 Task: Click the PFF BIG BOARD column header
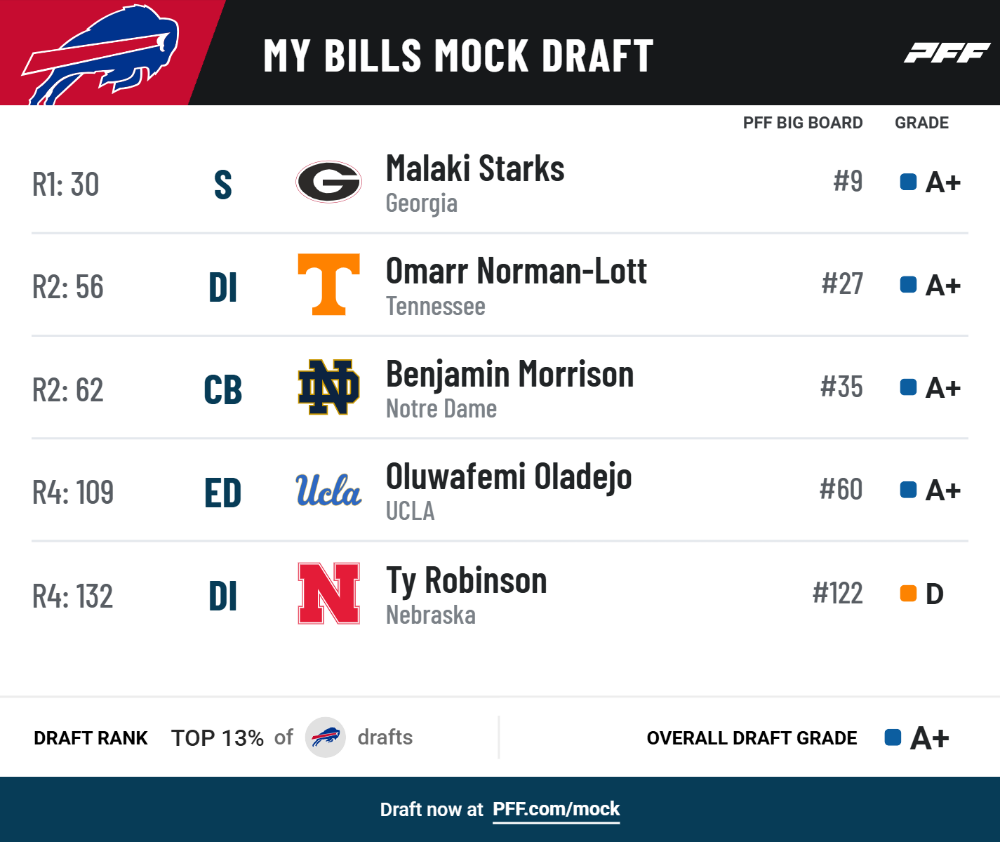pos(802,122)
